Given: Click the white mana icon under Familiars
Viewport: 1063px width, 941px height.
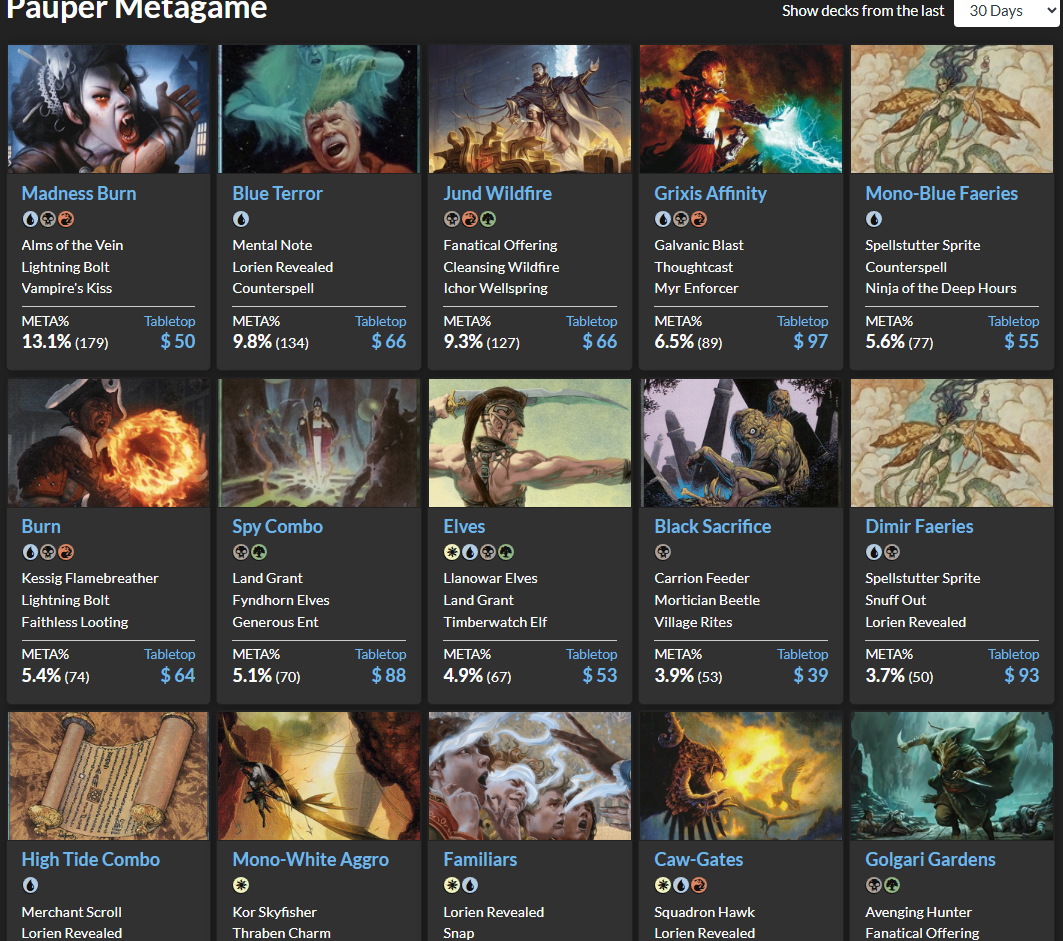Looking at the screenshot, I should pos(452,885).
